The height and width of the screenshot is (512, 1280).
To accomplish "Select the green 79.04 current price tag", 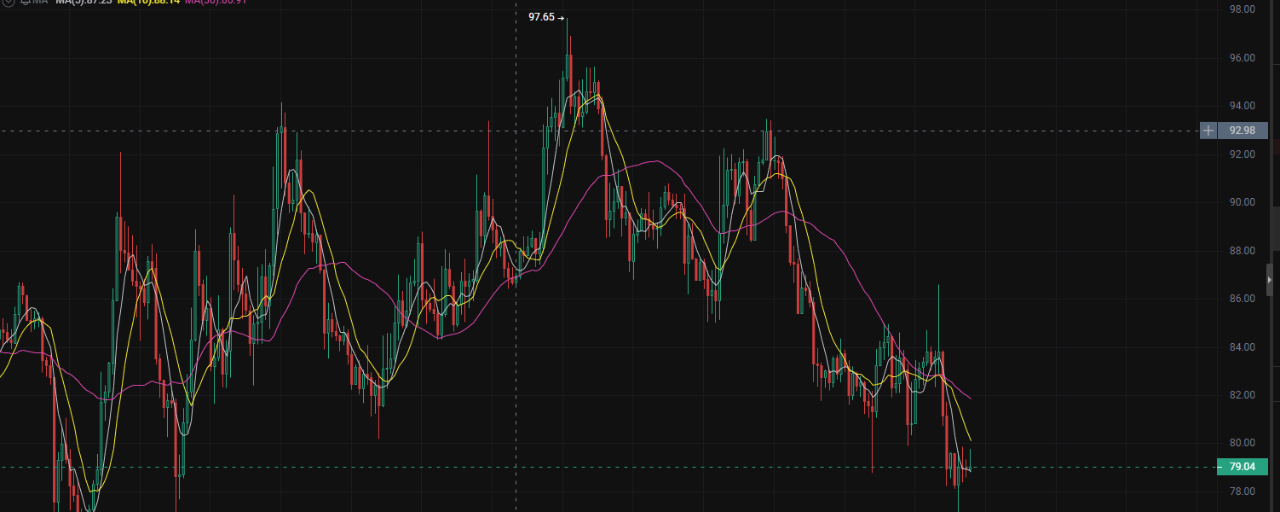I will [1242, 467].
